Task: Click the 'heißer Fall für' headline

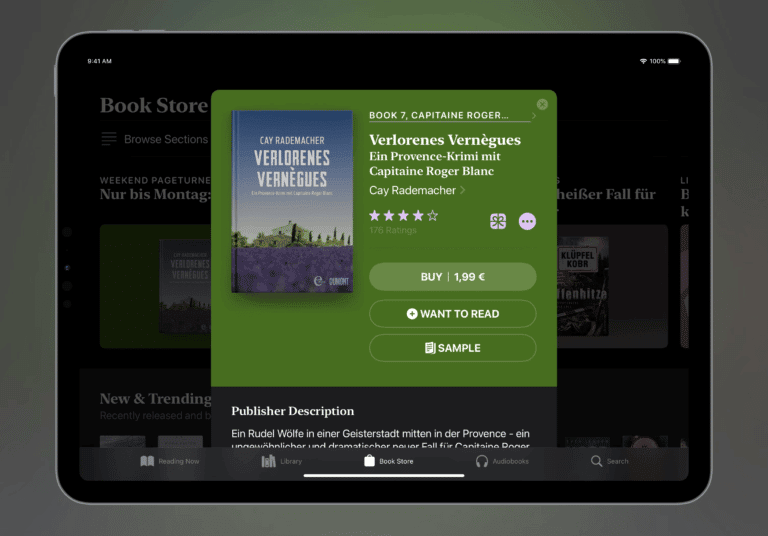Action: click(x=606, y=195)
